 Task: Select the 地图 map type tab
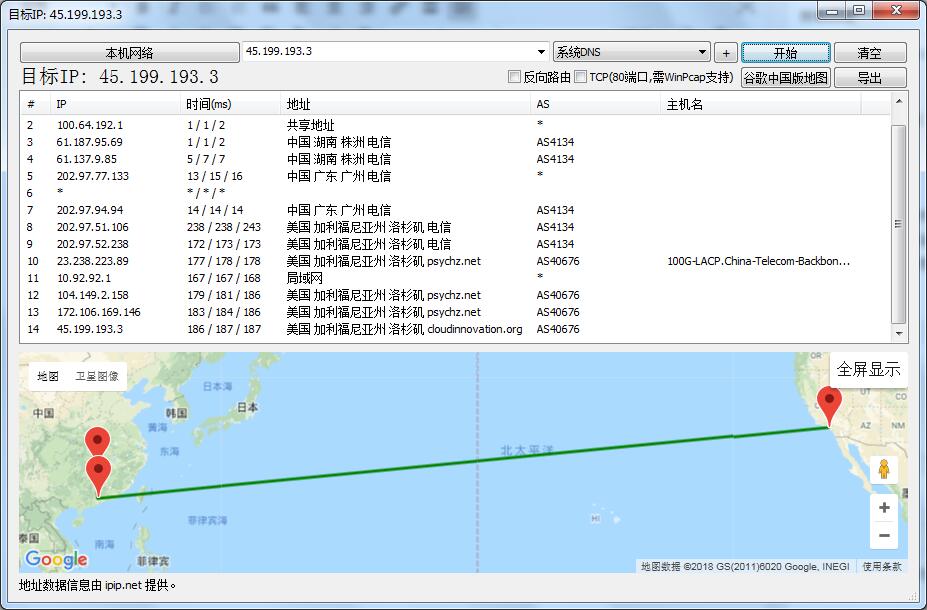[48, 376]
